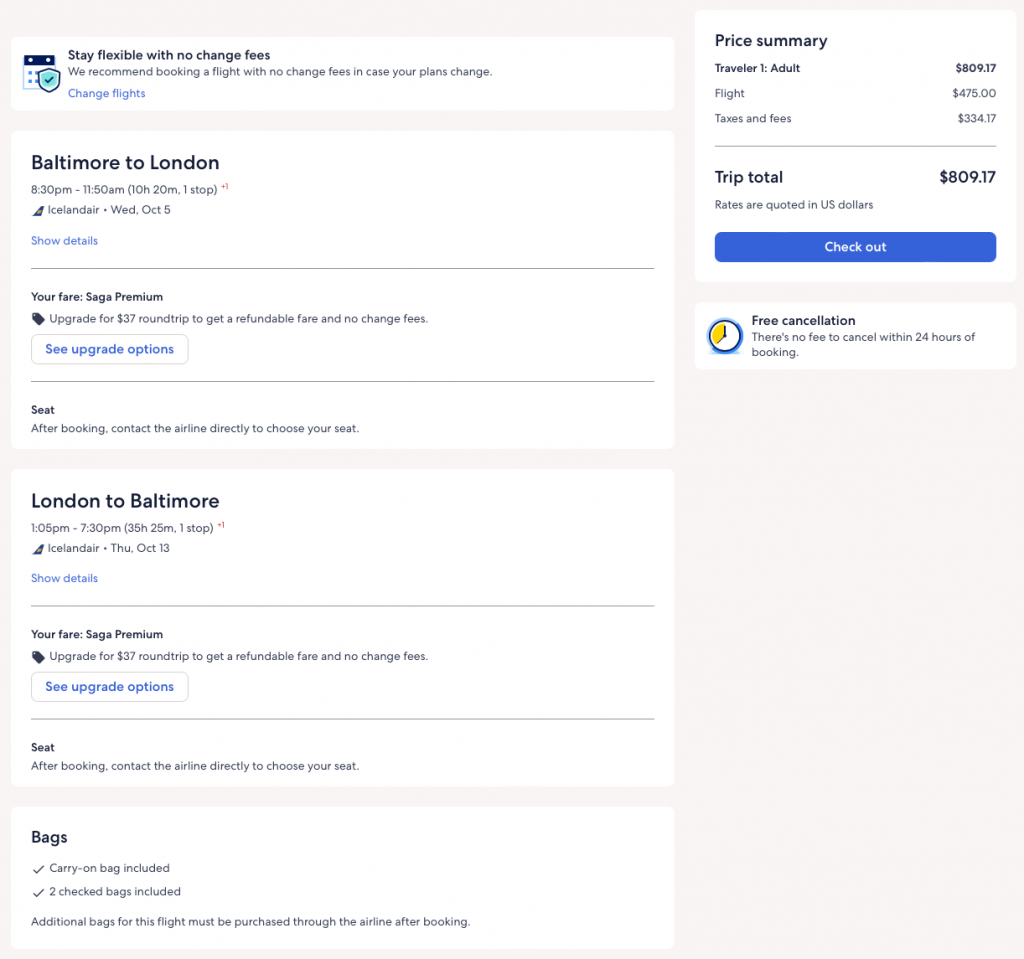The height and width of the screenshot is (959, 1024).
Task: Open the Change flights link
Action: (x=106, y=93)
